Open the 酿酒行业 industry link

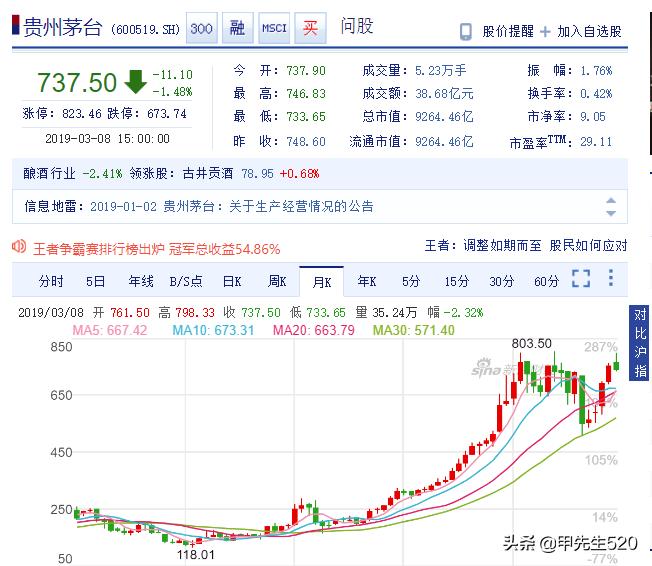tap(49, 173)
